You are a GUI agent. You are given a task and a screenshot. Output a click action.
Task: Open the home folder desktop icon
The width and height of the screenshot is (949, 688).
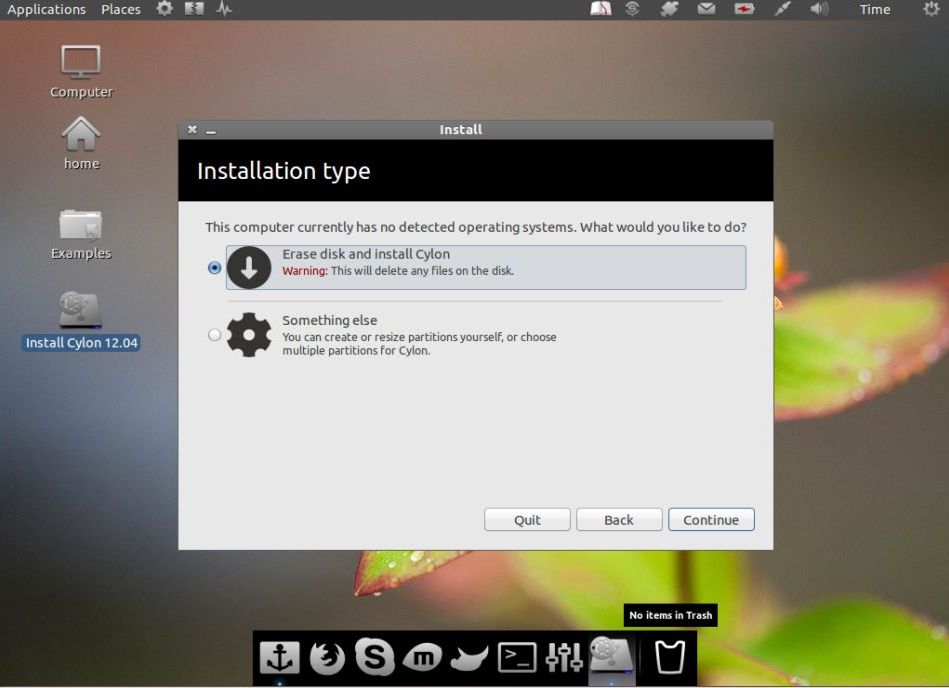click(81, 143)
